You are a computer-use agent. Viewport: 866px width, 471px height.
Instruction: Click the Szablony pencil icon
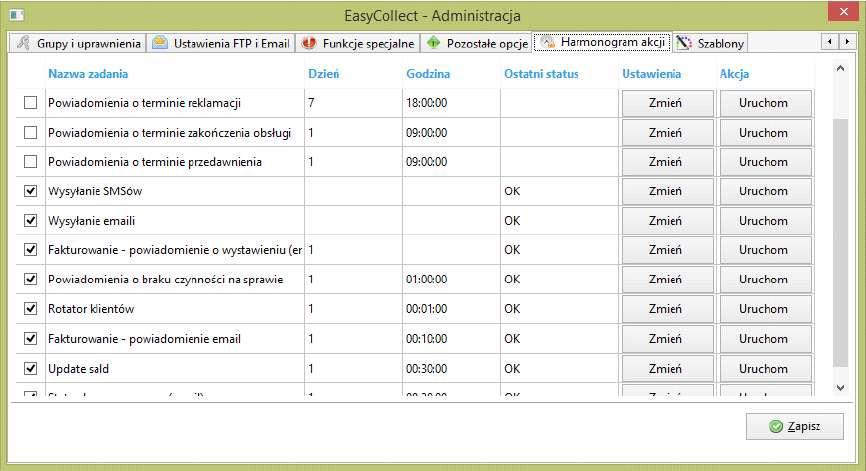[684, 43]
